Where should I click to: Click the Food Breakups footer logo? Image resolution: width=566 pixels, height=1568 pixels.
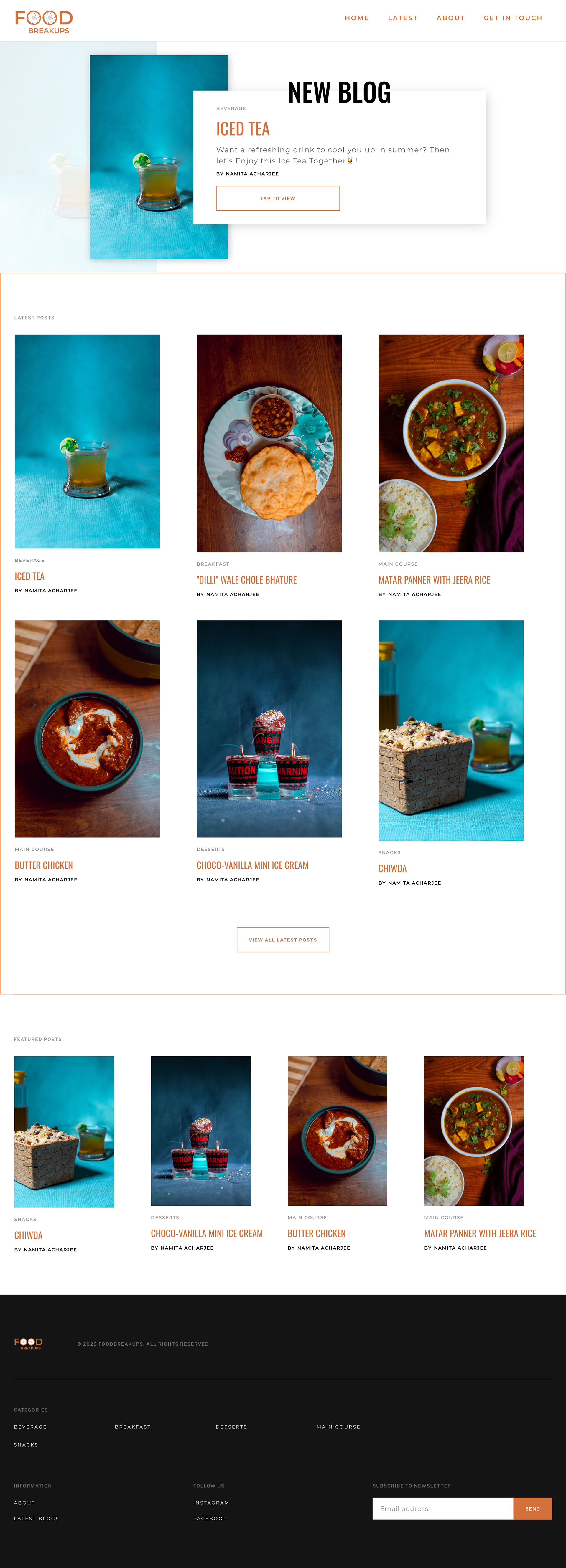(x=29, y=1344)
